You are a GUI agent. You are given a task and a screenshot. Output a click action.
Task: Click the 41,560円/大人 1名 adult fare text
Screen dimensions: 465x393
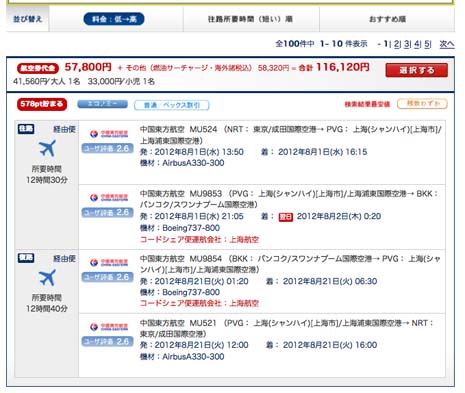tap(47, 81)
